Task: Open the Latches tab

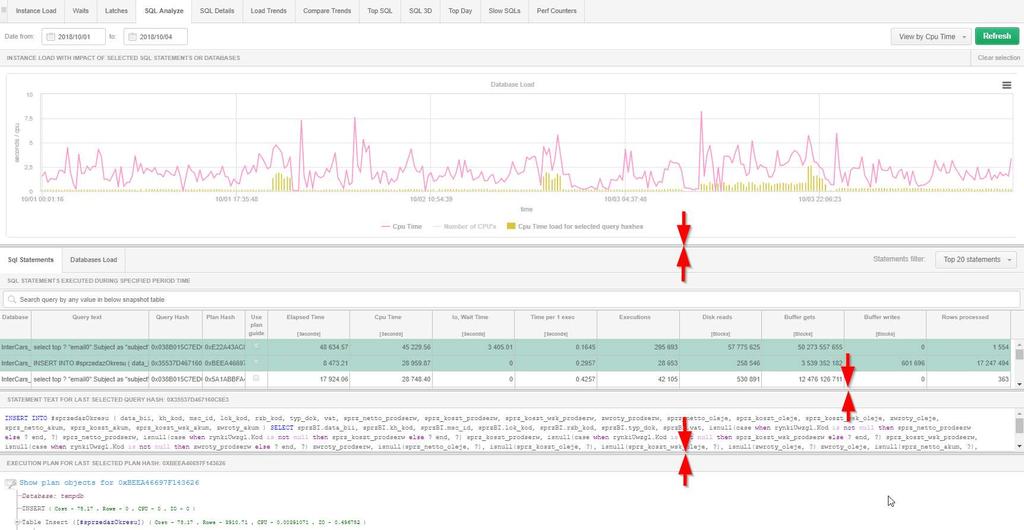Action: pos(116,11)
